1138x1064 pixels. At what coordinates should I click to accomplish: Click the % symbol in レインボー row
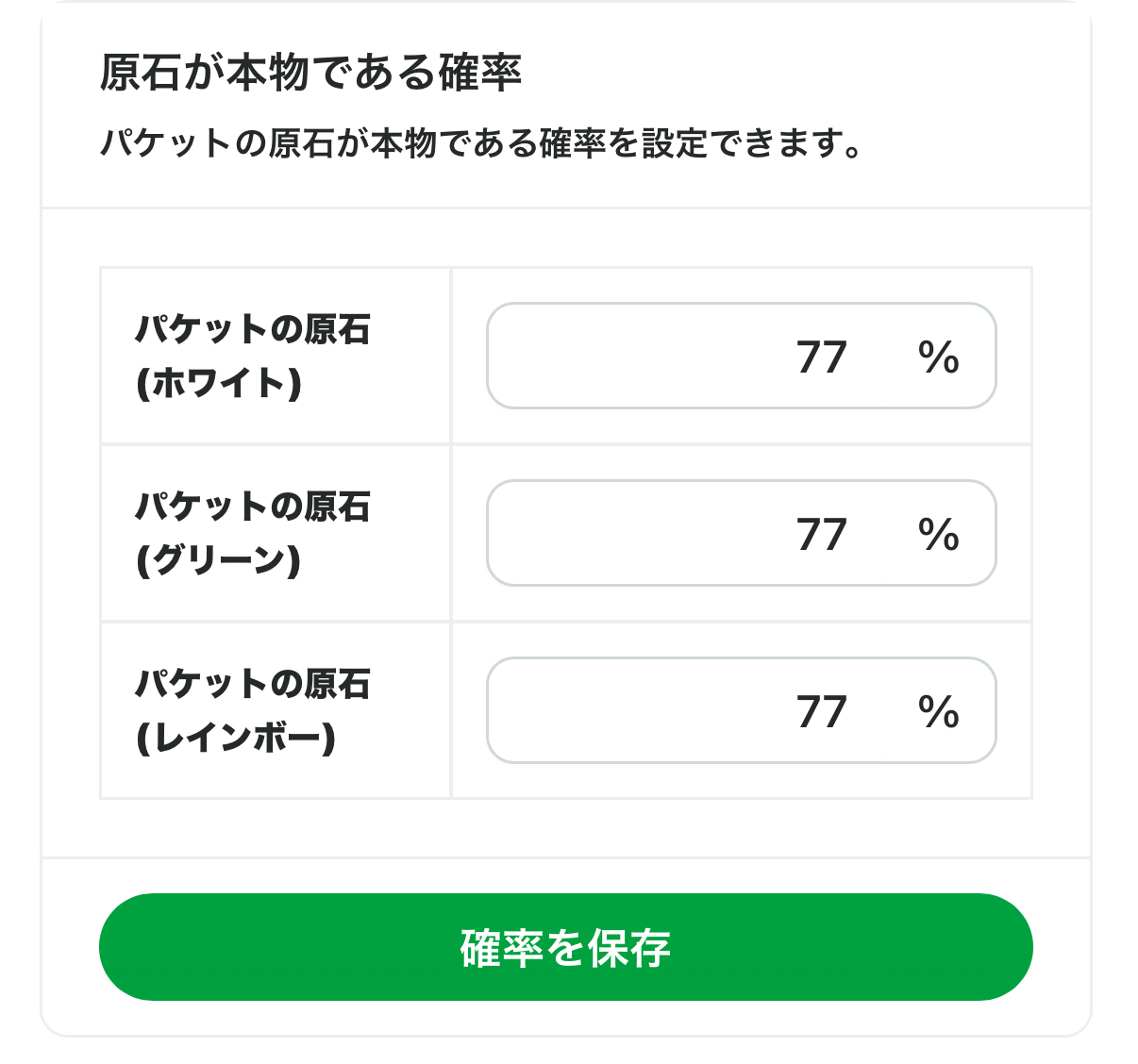point(938,712)
